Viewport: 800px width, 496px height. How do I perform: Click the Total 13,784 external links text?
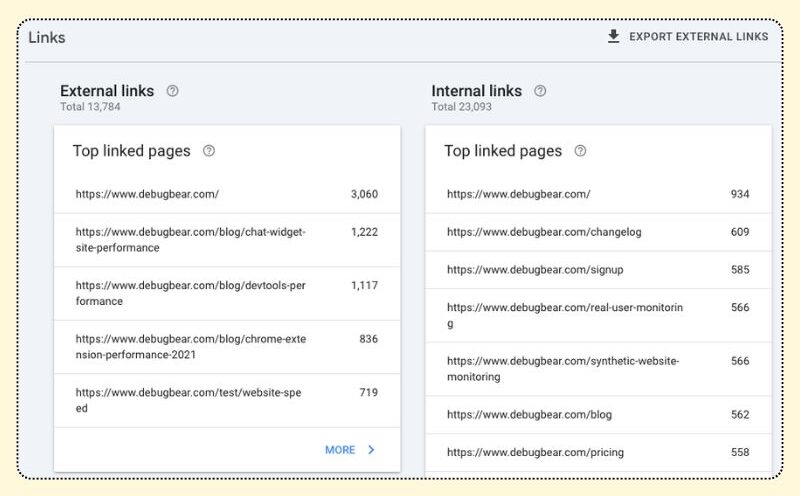[90, 107]
